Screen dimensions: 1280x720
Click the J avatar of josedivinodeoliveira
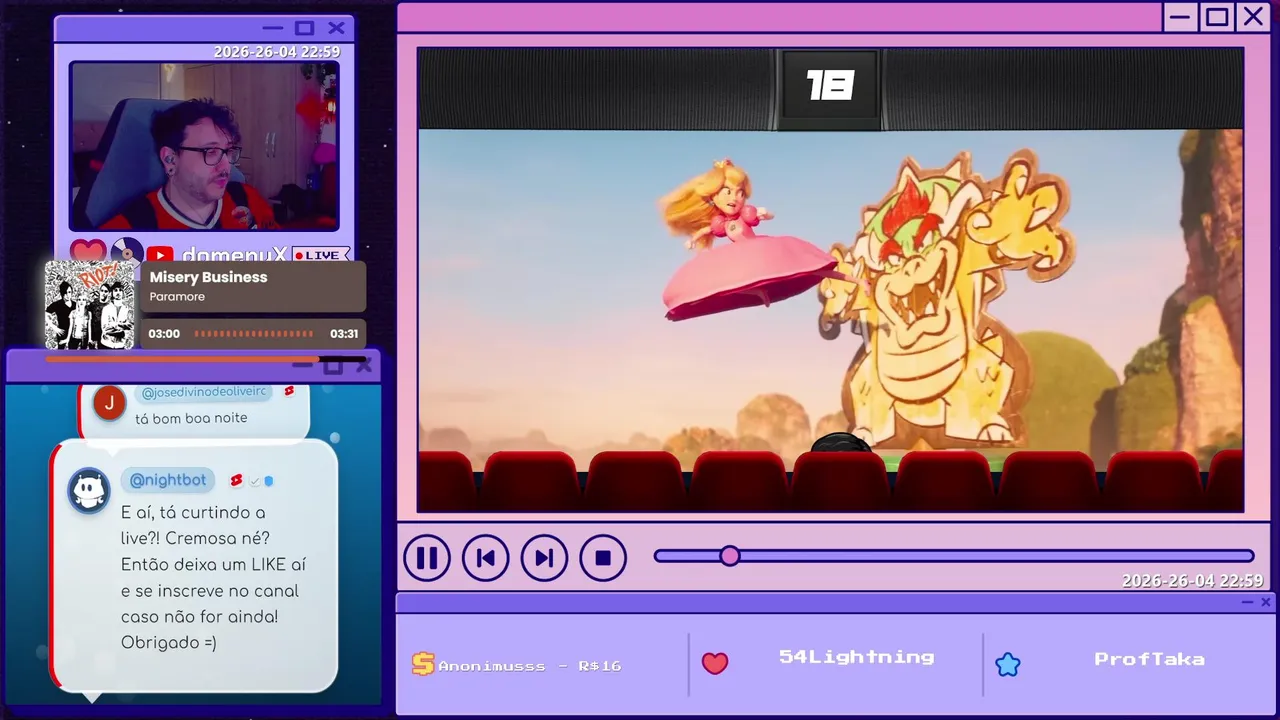coord(109,402)
